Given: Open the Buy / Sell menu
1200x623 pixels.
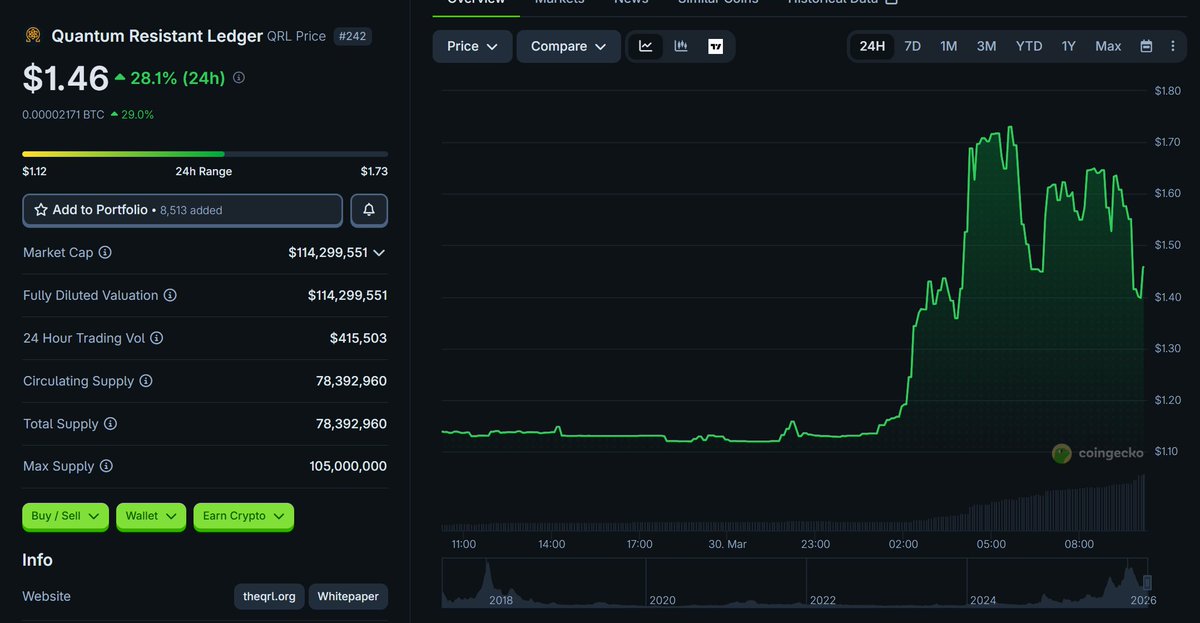Looking at the screenshot, I should coord(65,516).
